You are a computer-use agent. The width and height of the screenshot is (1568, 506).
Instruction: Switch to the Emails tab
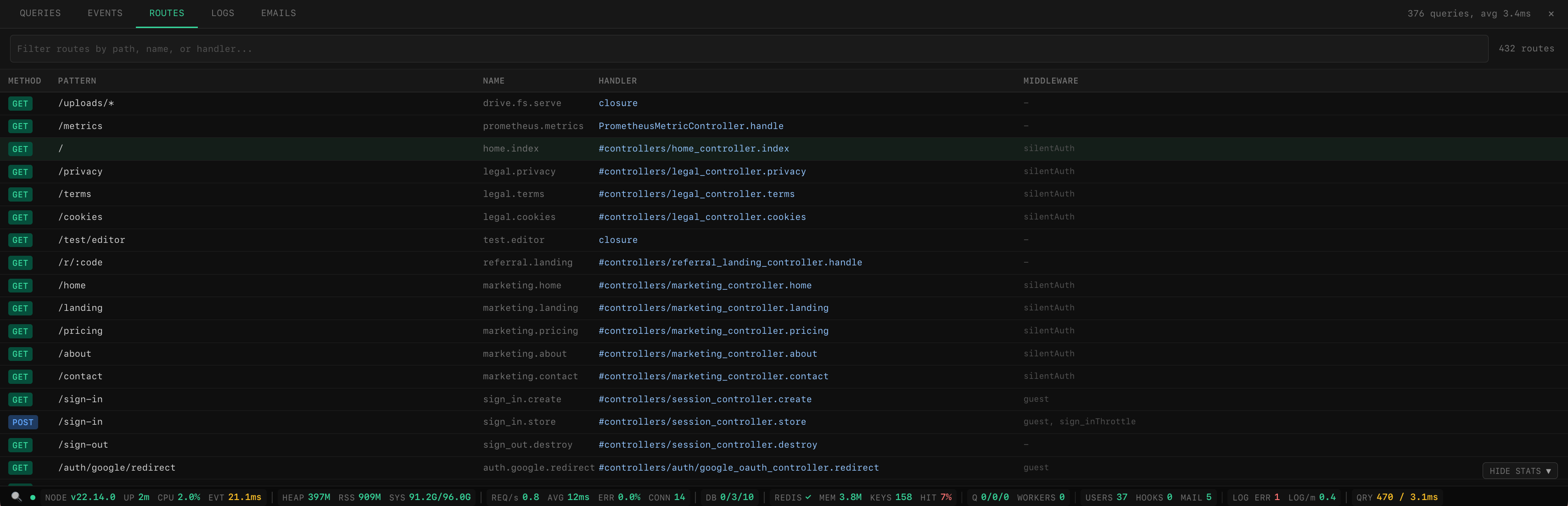[278, 13]
